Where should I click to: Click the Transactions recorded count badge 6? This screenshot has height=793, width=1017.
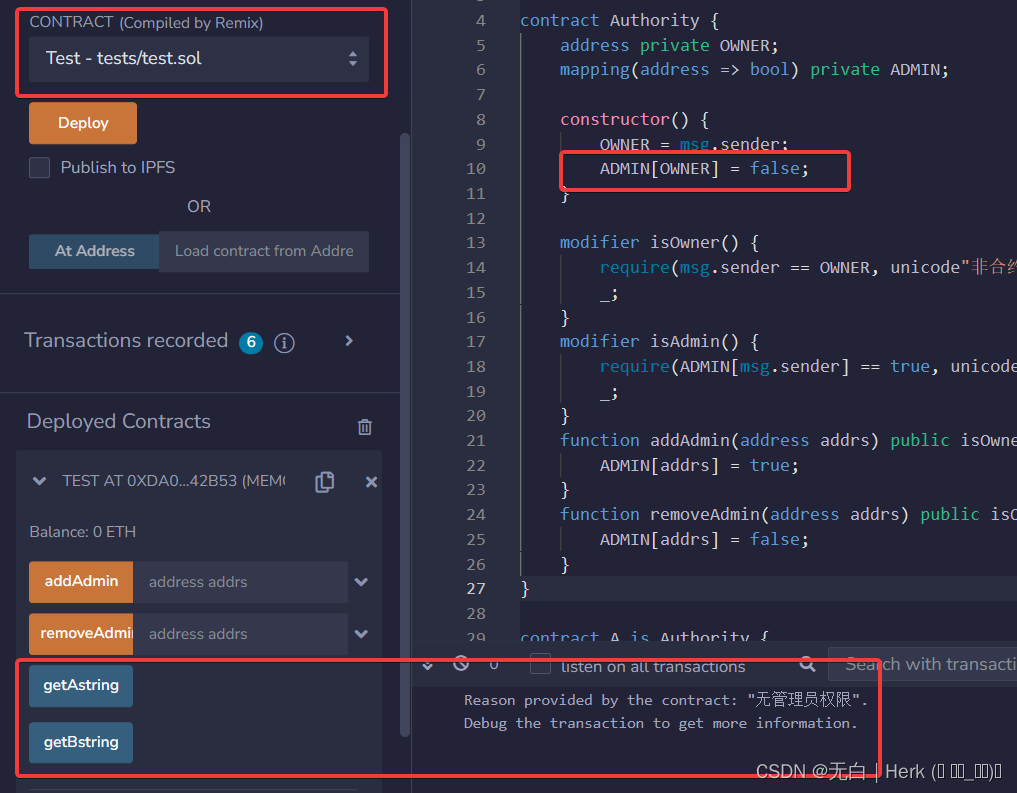click(x=251, y=342)
